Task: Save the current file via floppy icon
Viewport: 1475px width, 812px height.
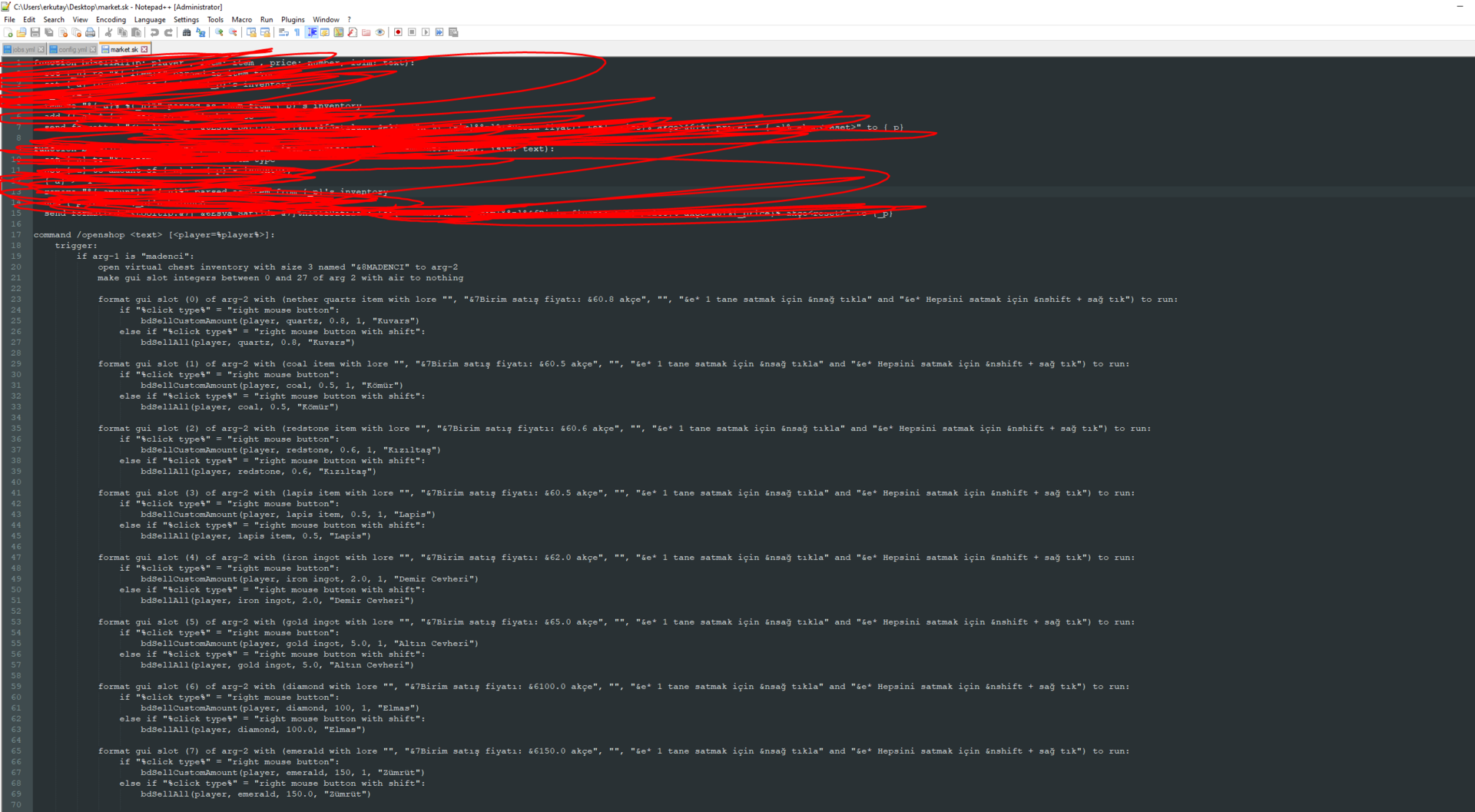Action: pos(35,32)
